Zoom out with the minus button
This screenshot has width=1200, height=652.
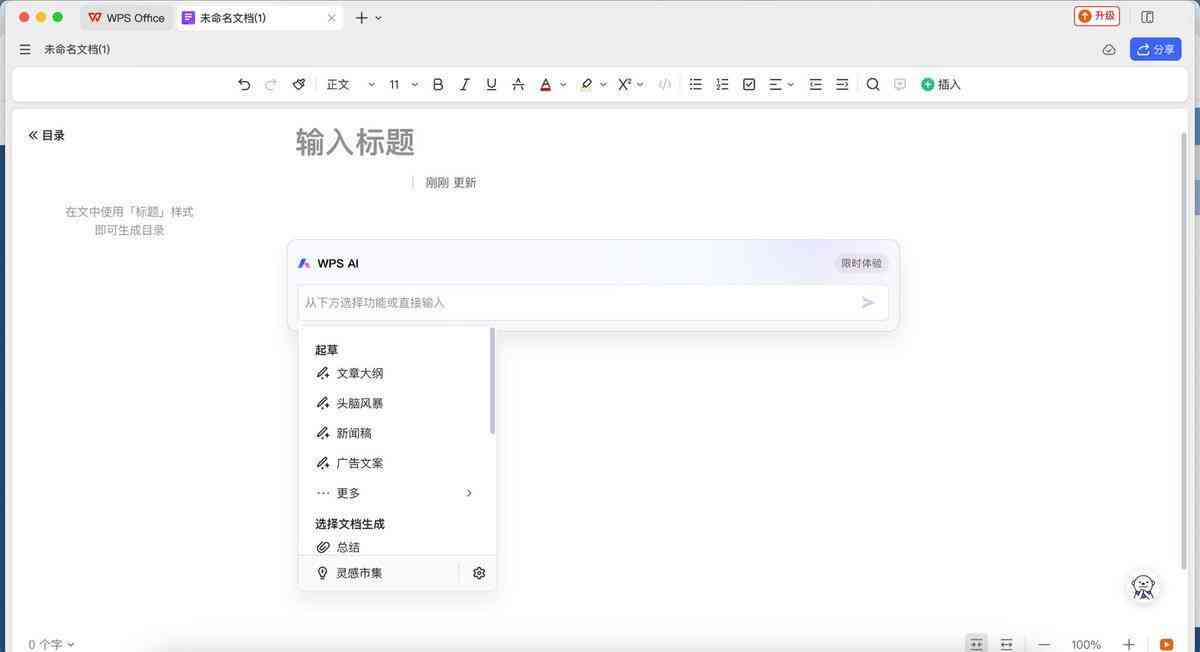[x=1044, y=644]
